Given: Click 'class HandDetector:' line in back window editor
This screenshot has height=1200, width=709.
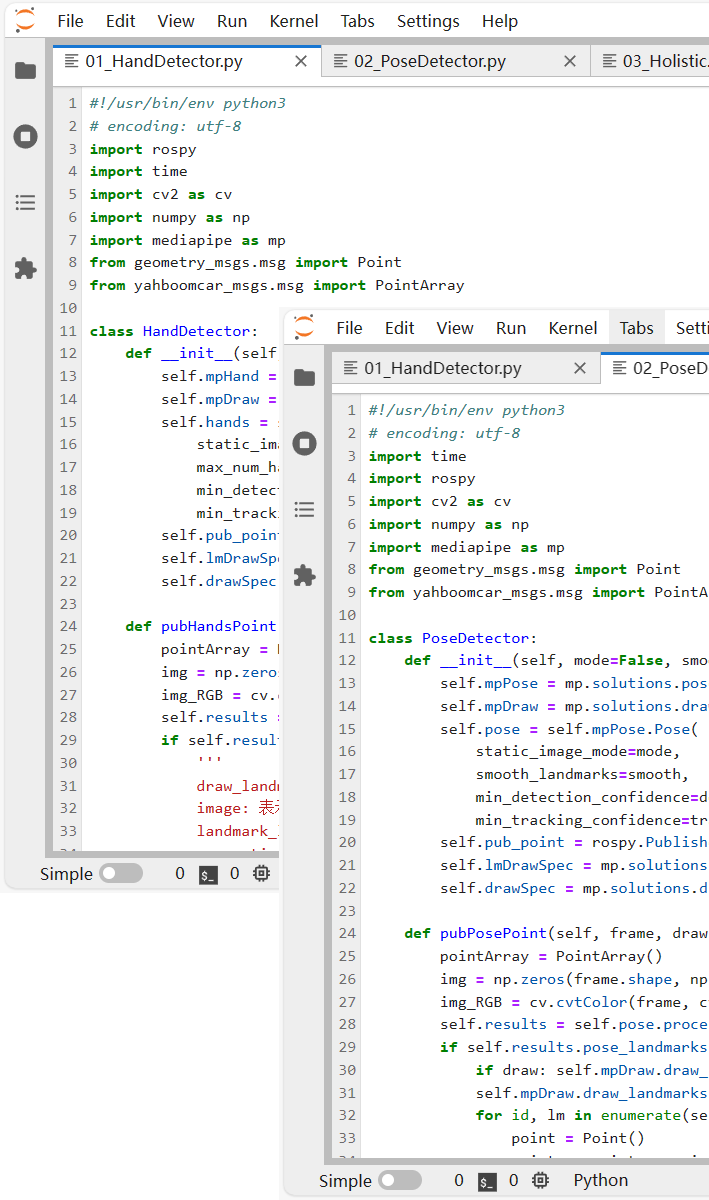Looking at the screenshot, I should [173, 331].
